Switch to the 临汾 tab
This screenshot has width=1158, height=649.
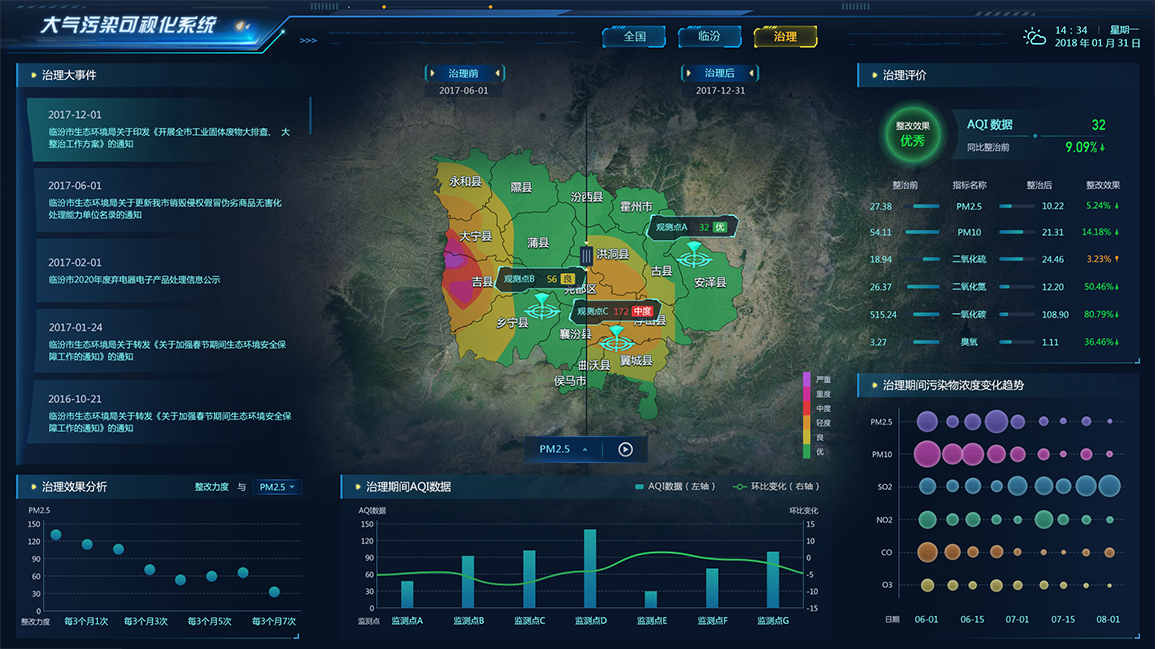click(x=709, y=37)
